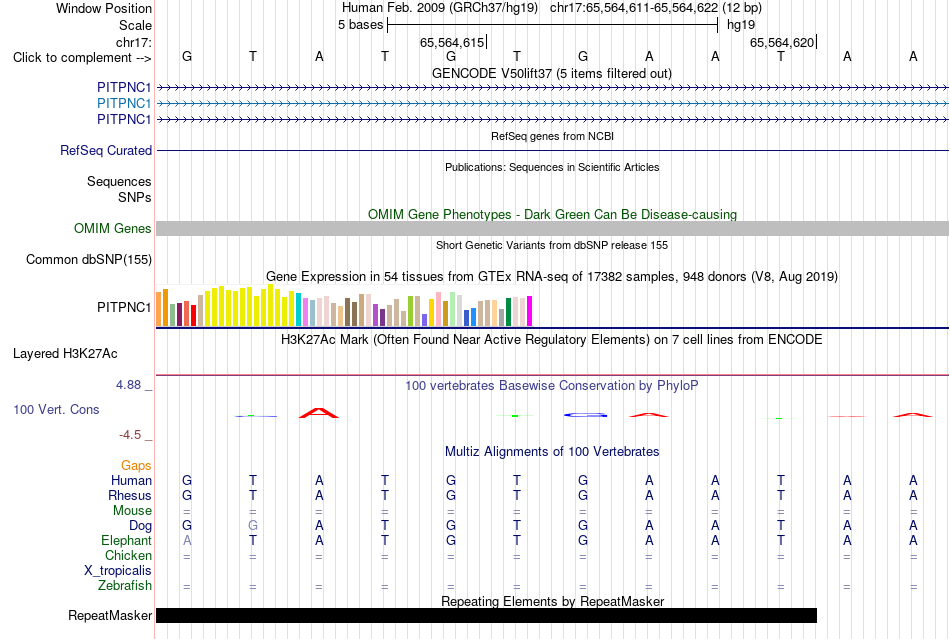Image resolution: width=950 pixels, height=639 pixels.
Task: Click the chr17: ruler label
Action: pyautogui.click(x=134, y=42)
